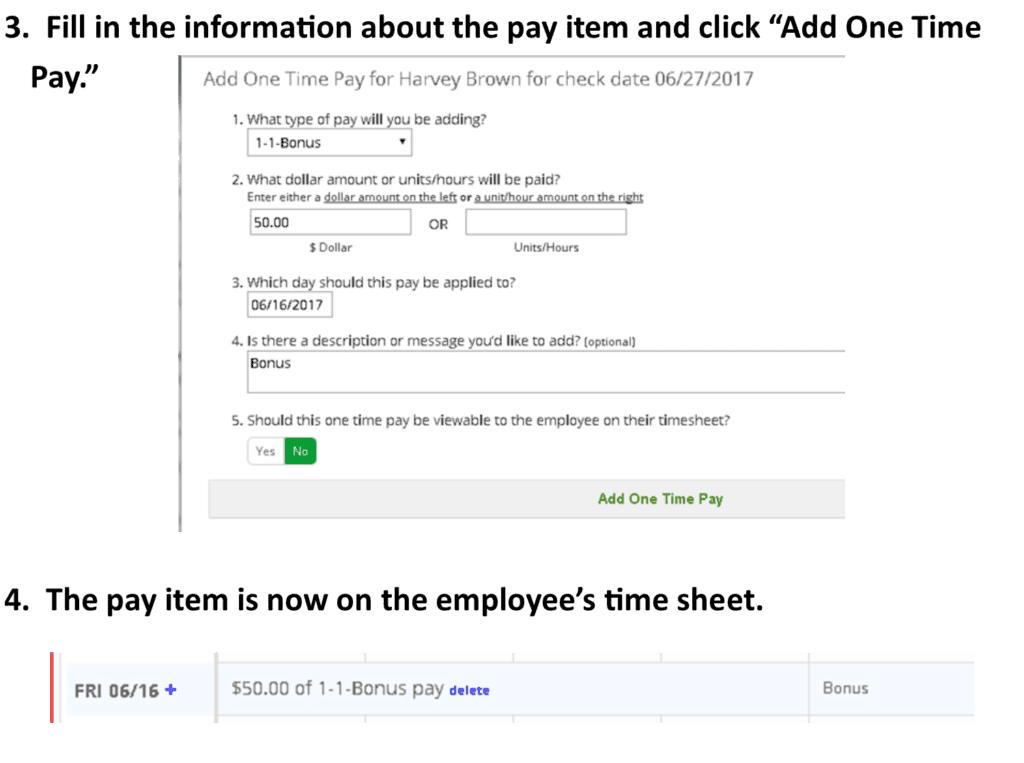The width and height of the screenshot is (1024, 763).
Task: Click the empty Units/Hours input field
Action: [546, 222]
